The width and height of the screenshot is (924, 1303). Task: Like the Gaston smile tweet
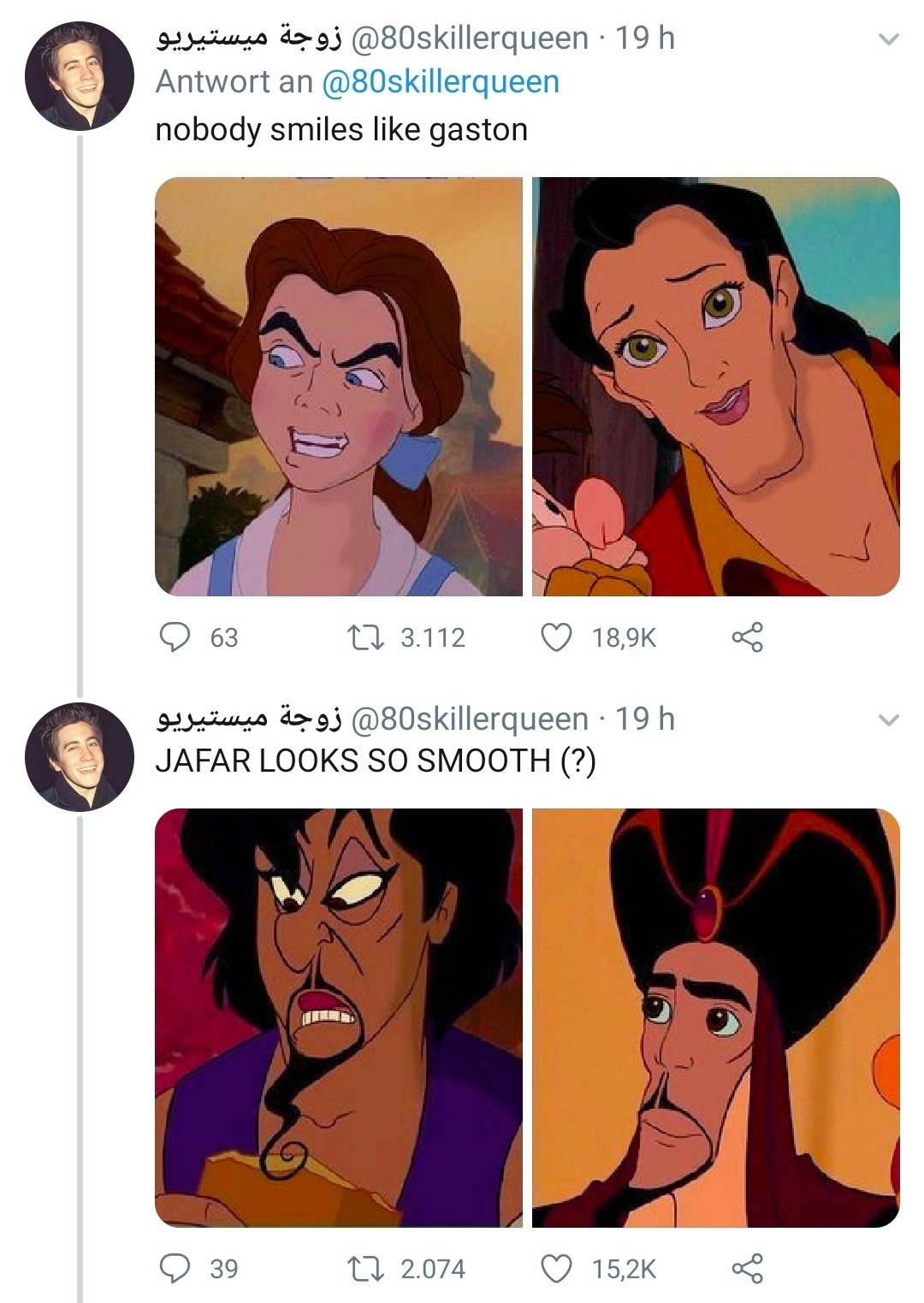pos(557,637)
